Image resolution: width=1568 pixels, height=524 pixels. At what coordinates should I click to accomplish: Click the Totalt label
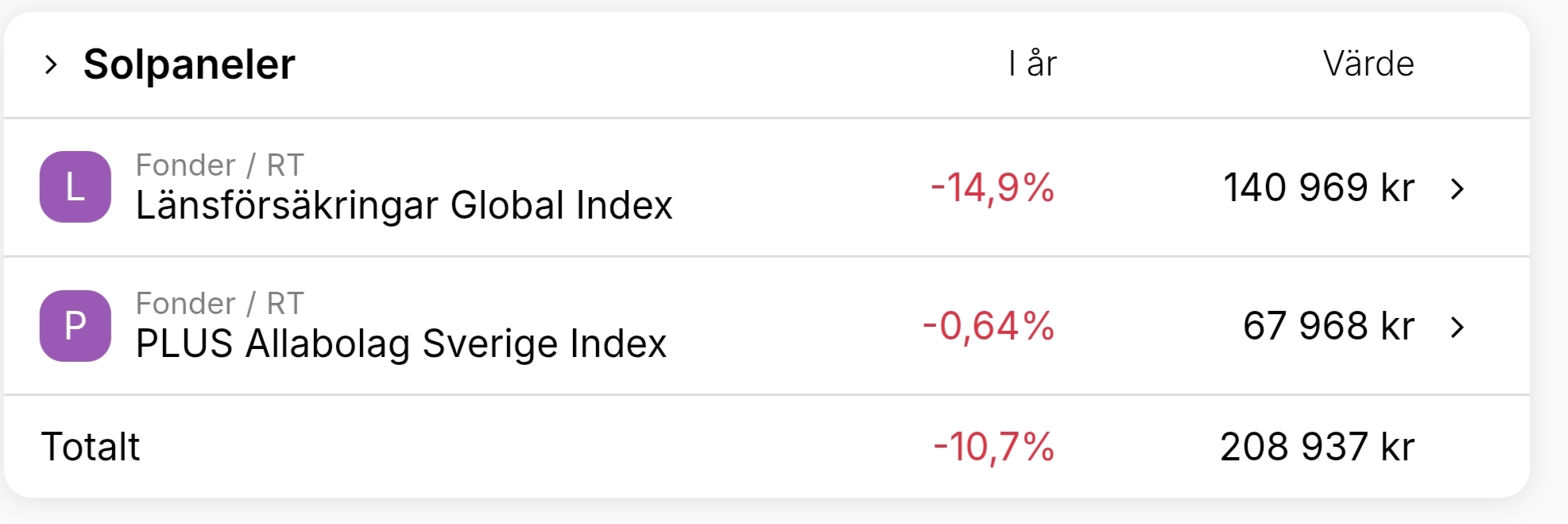click(91, 447)
